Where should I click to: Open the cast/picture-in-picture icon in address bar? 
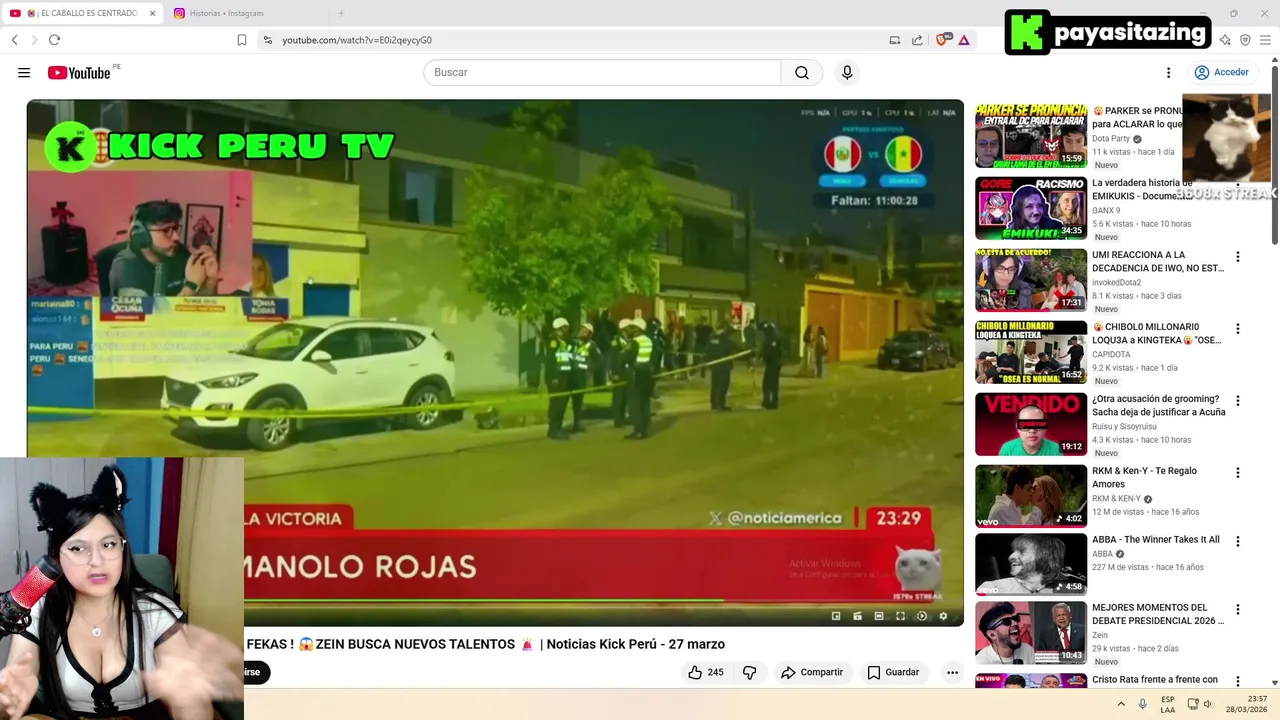point(895,40)
